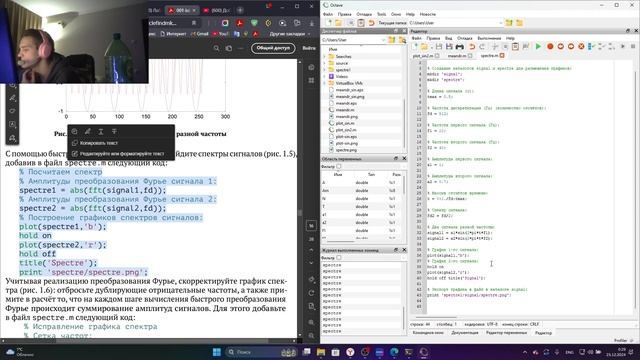Bookmark the page with the address bar star
The height and width of the screenshot is (360, 640).
pos(194,23)
